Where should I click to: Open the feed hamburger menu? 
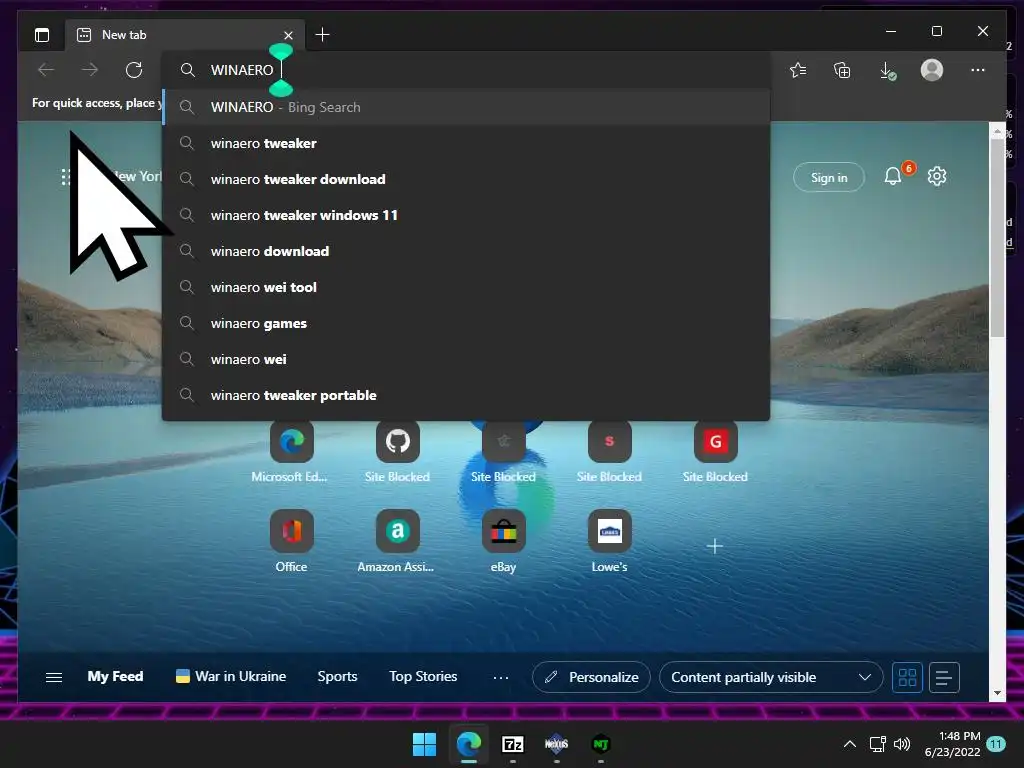(54, 677)
